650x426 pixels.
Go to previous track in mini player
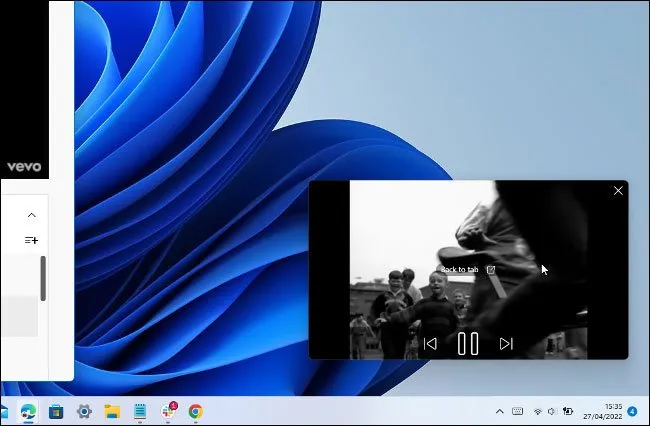click(430, 344)
